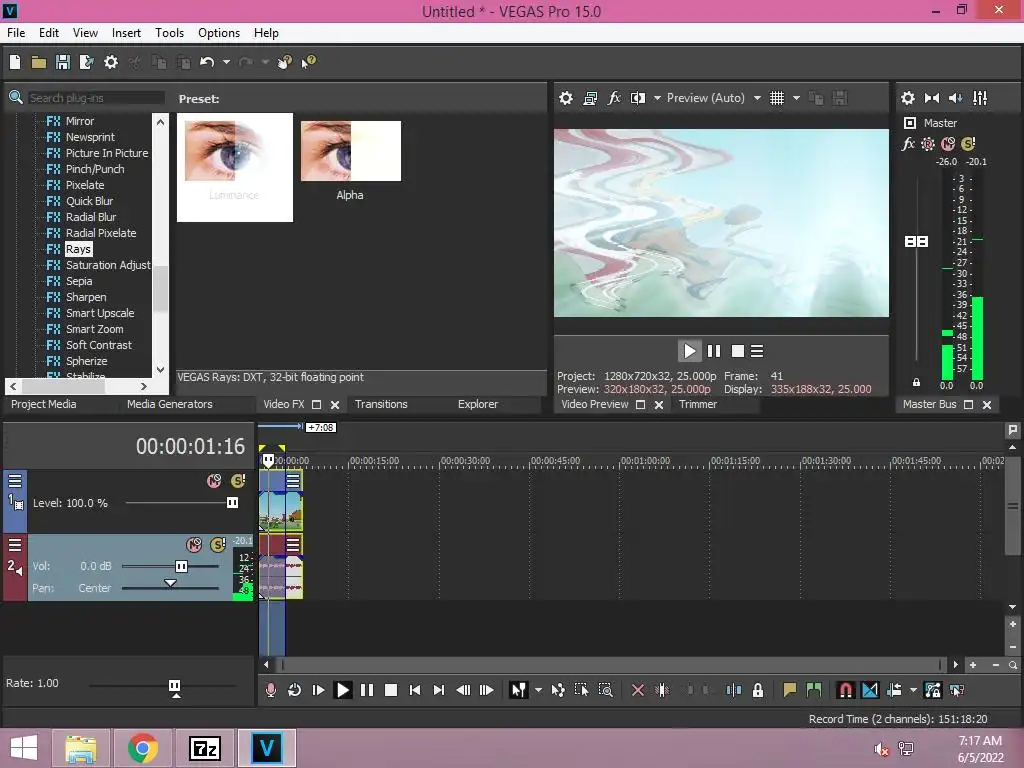Toggle Loop Playback button
This screenshot has height=768, width=1024.
point(295,690)
